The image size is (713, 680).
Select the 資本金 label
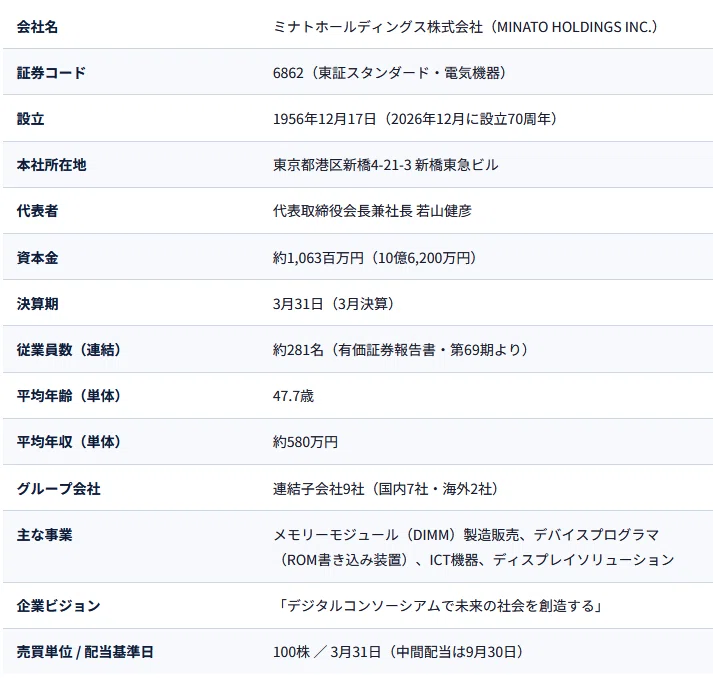tap(37, 258)
